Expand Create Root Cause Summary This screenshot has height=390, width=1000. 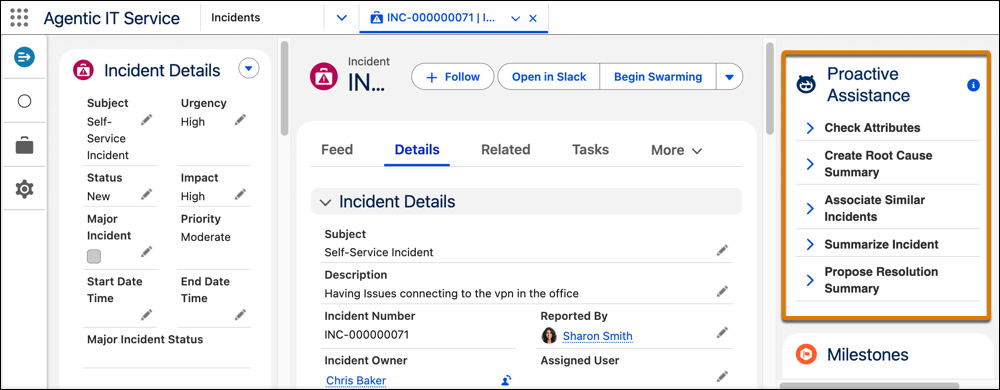(810, 164)
